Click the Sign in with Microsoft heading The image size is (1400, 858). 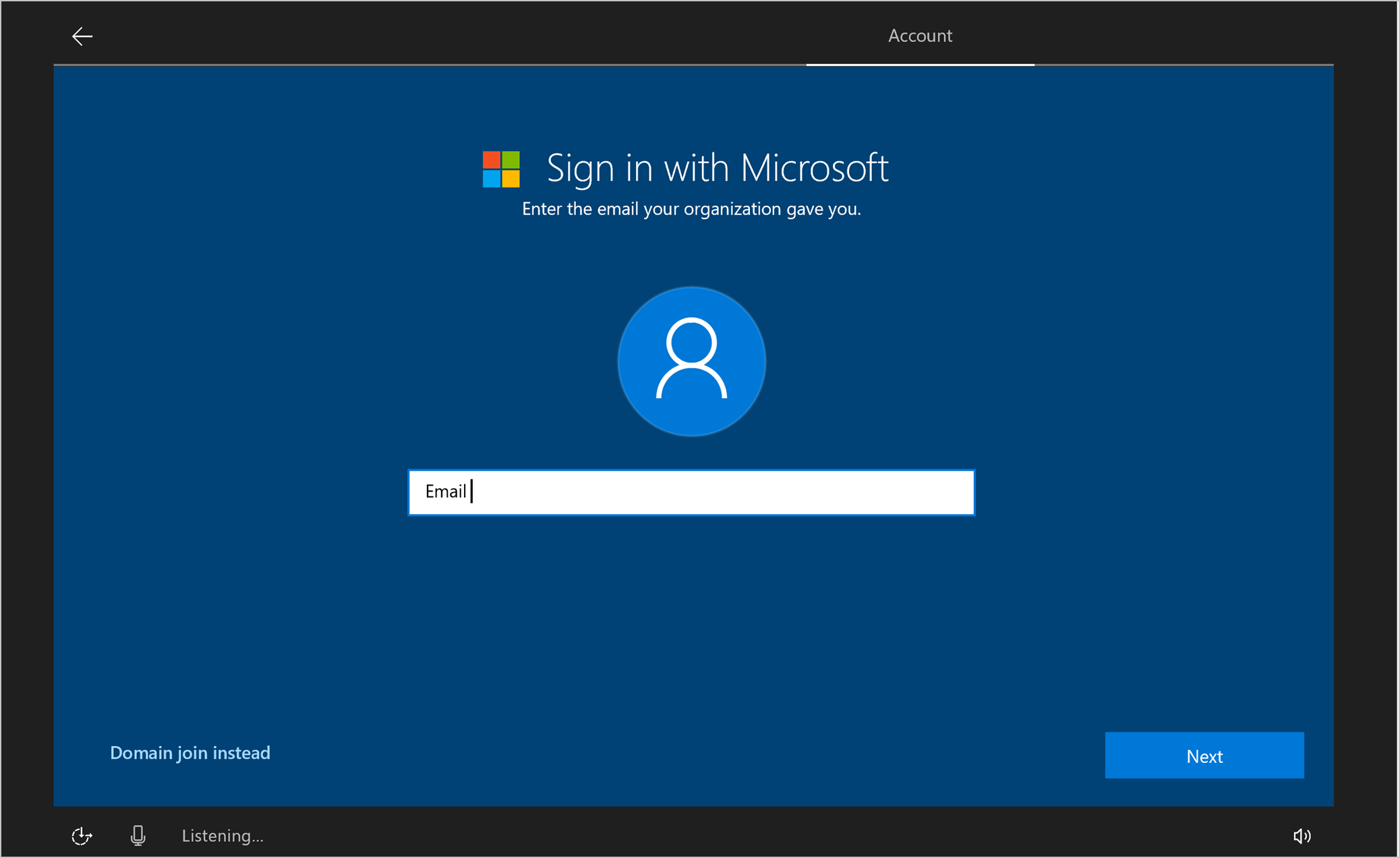718,168
